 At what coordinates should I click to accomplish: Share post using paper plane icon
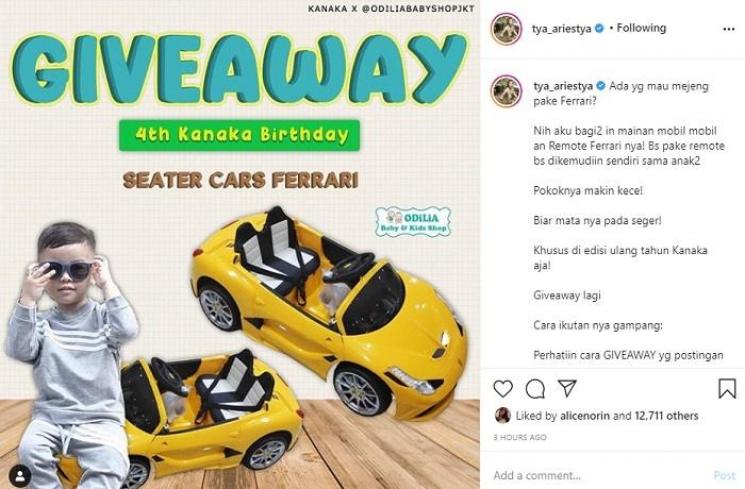(x=567, y=388)
